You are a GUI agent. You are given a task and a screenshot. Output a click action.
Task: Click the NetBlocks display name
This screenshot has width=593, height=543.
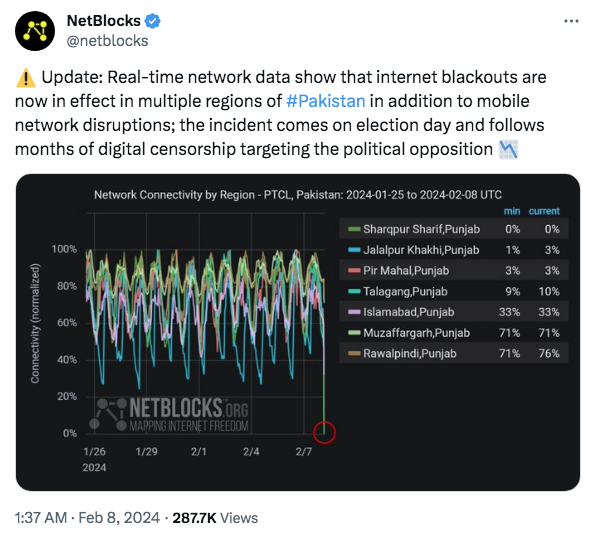click(104, 21)
